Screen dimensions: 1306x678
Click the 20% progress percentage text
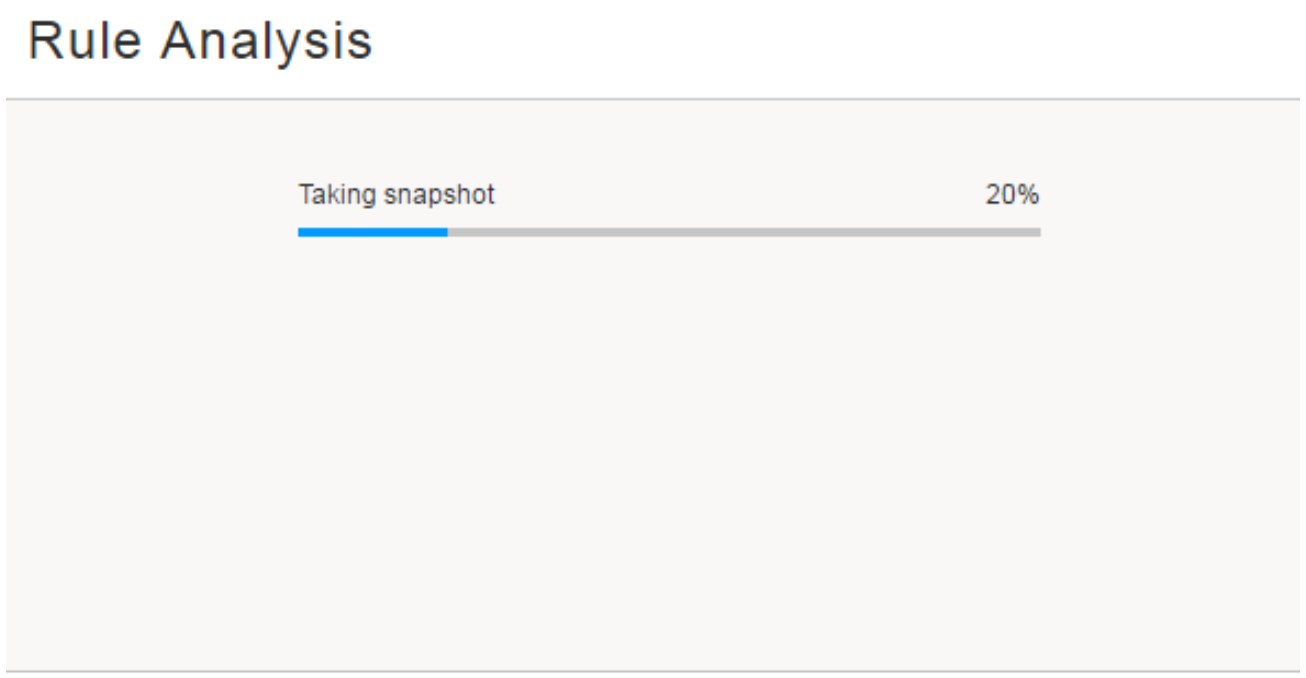click(x=1012, y=195)
